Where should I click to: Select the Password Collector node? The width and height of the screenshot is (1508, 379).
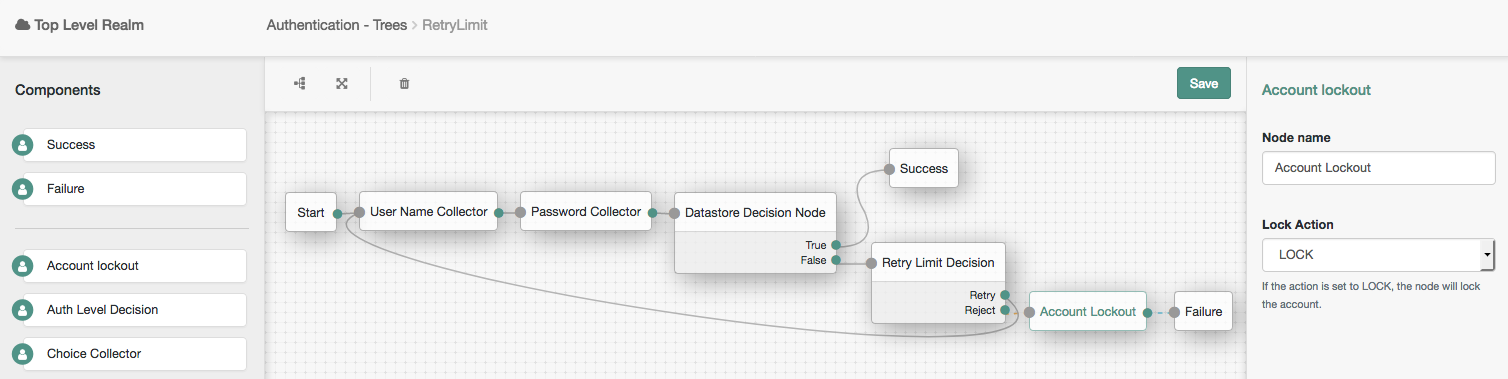[586, 211]
